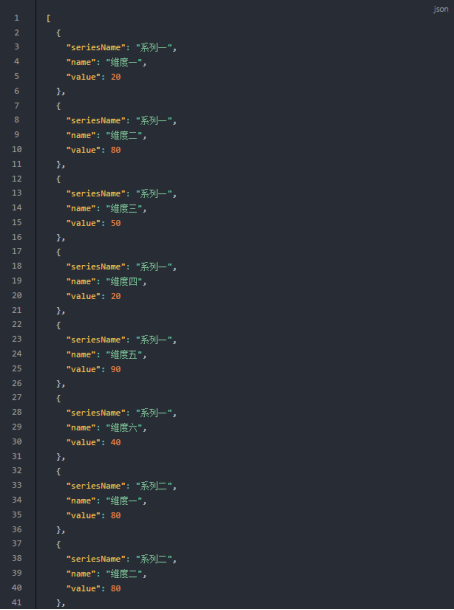Click the "value" key on line 35
This screenshot has width=454, height=610.
(x=83, y=515)
